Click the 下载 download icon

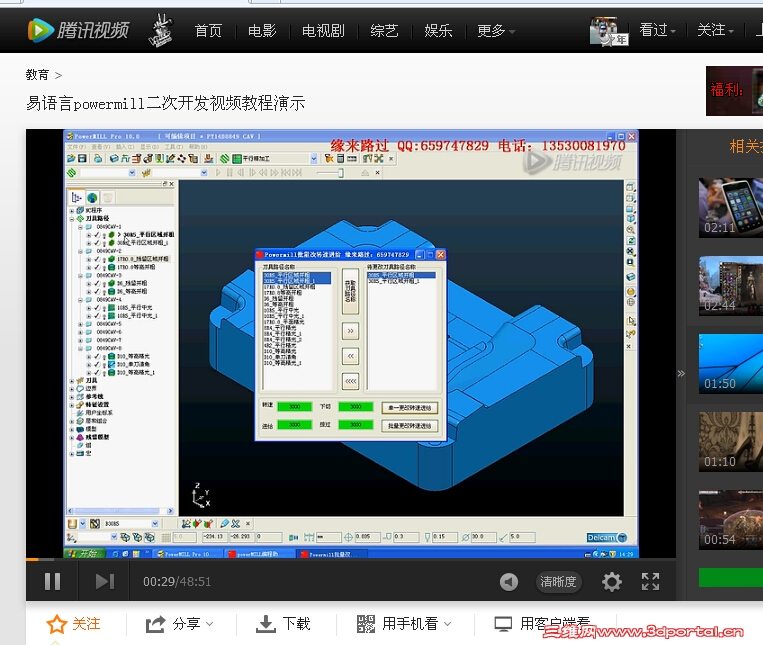pos(266,624)
